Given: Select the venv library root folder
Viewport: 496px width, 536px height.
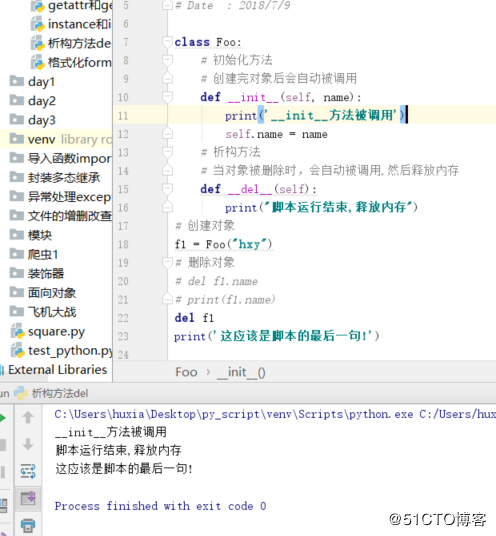Looking at the screenshot, I should 61,139.
